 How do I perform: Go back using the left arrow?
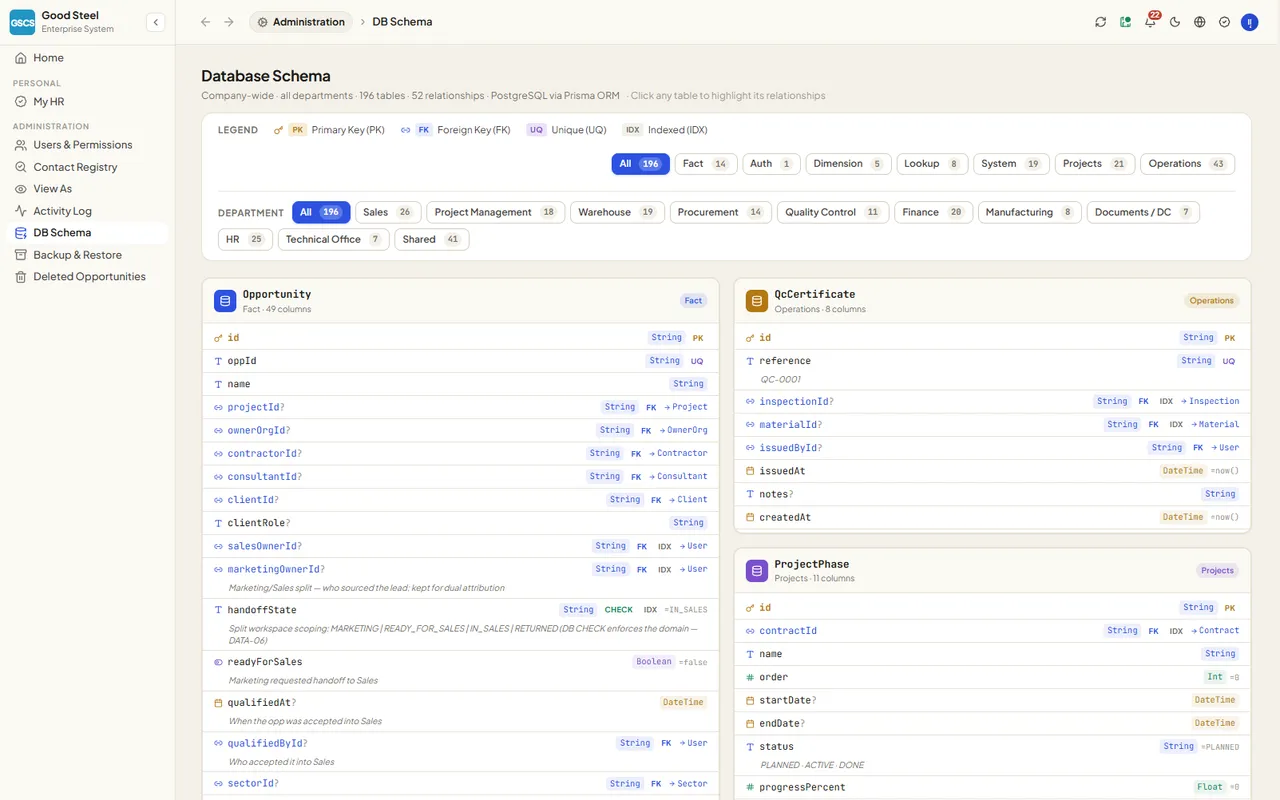click(205, 22)
